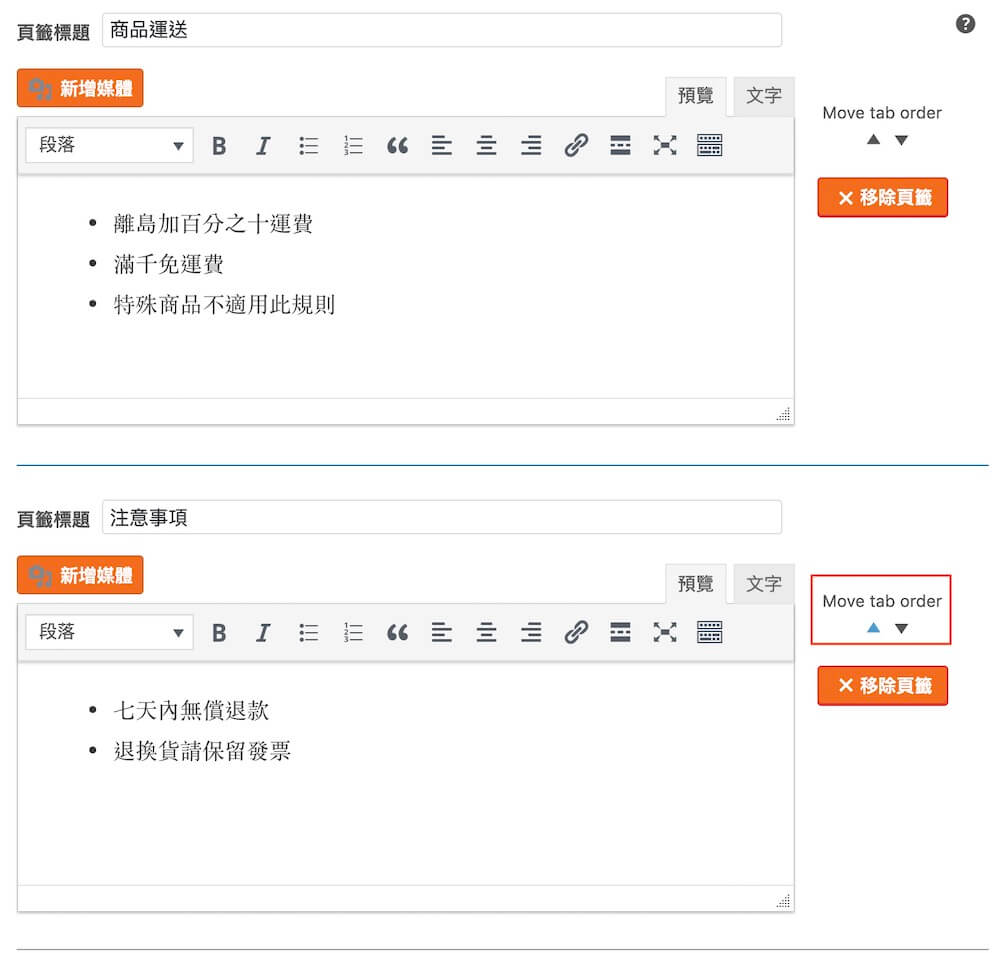Screen dimensions: 1000x953
Task: Insert Read More tag in 商品運送 editor
Action: coord(620,146)
